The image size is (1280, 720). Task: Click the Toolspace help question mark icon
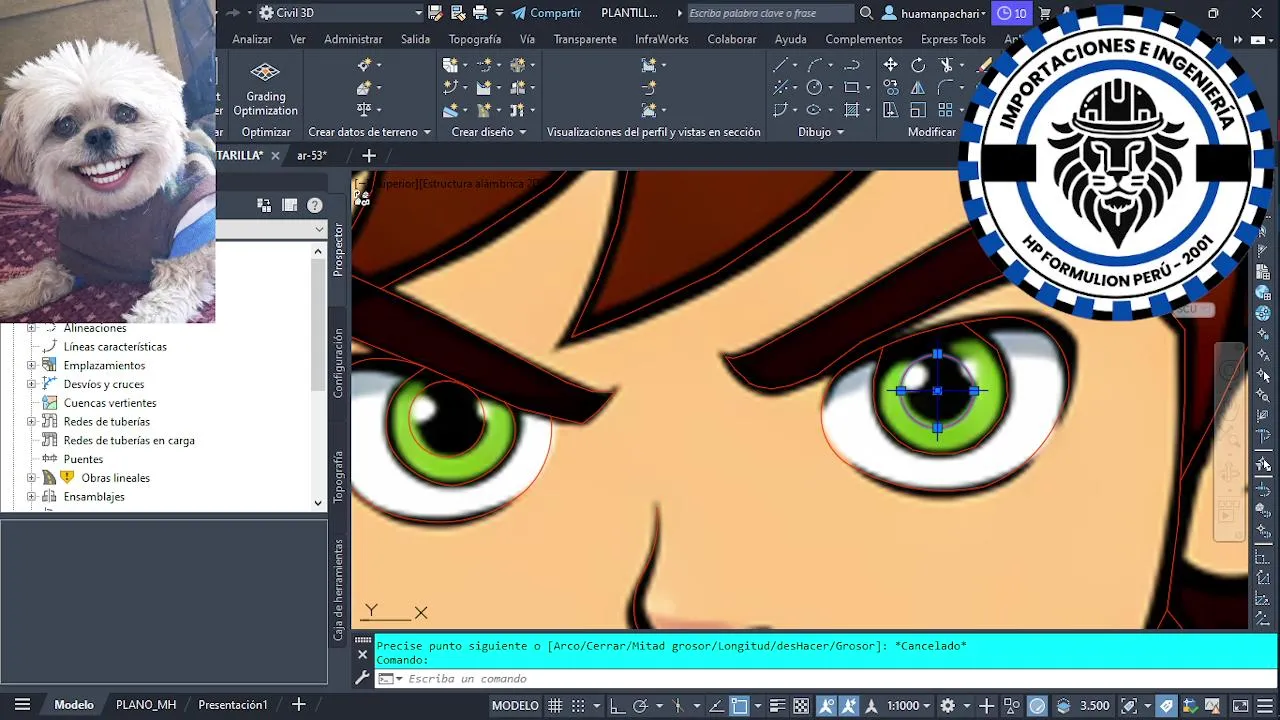(x=314, y=205)
